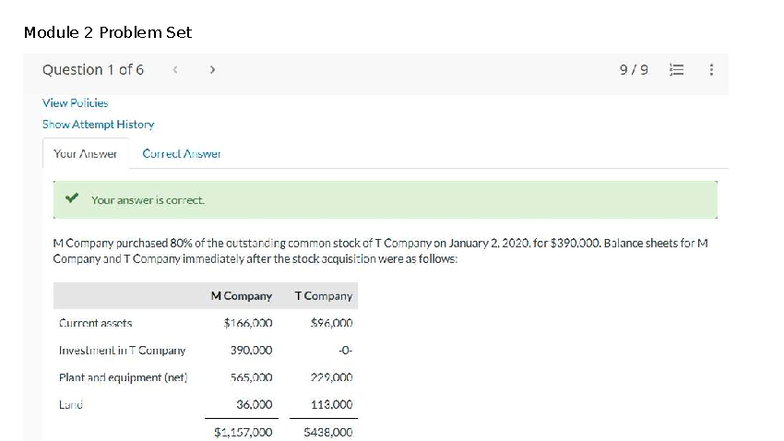The width and height of the screenshot is (784, 441).
Task: Select the T Company column header
Action: (323, 296)
